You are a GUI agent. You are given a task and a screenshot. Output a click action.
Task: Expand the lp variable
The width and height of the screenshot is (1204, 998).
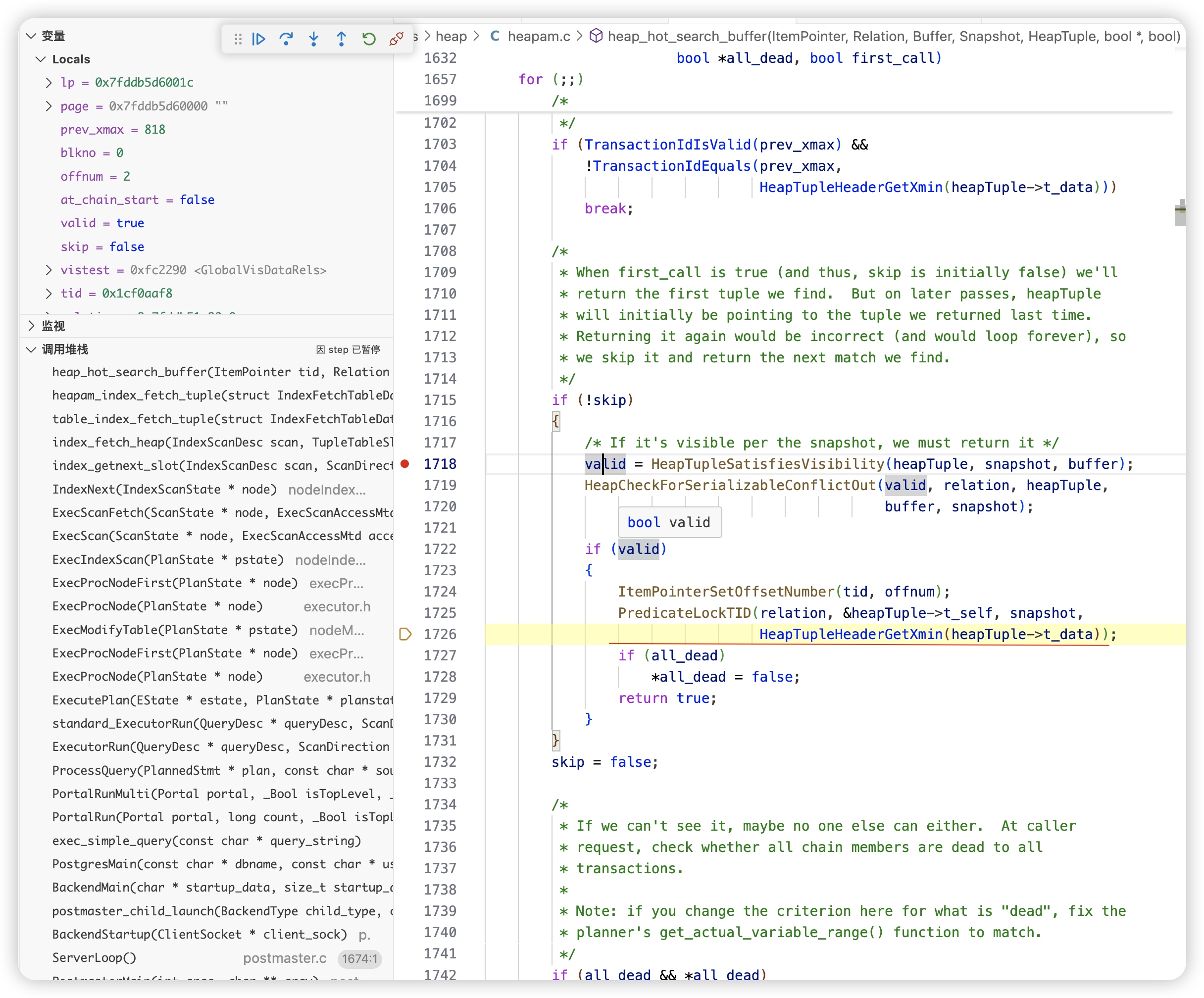pyautogui.click(x=49, y=83)
